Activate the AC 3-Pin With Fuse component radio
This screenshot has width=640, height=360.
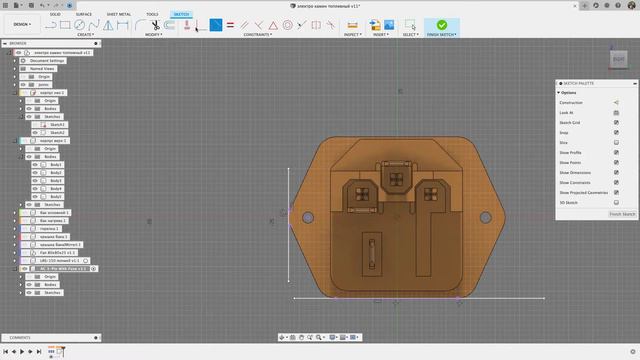click(93, 269)
